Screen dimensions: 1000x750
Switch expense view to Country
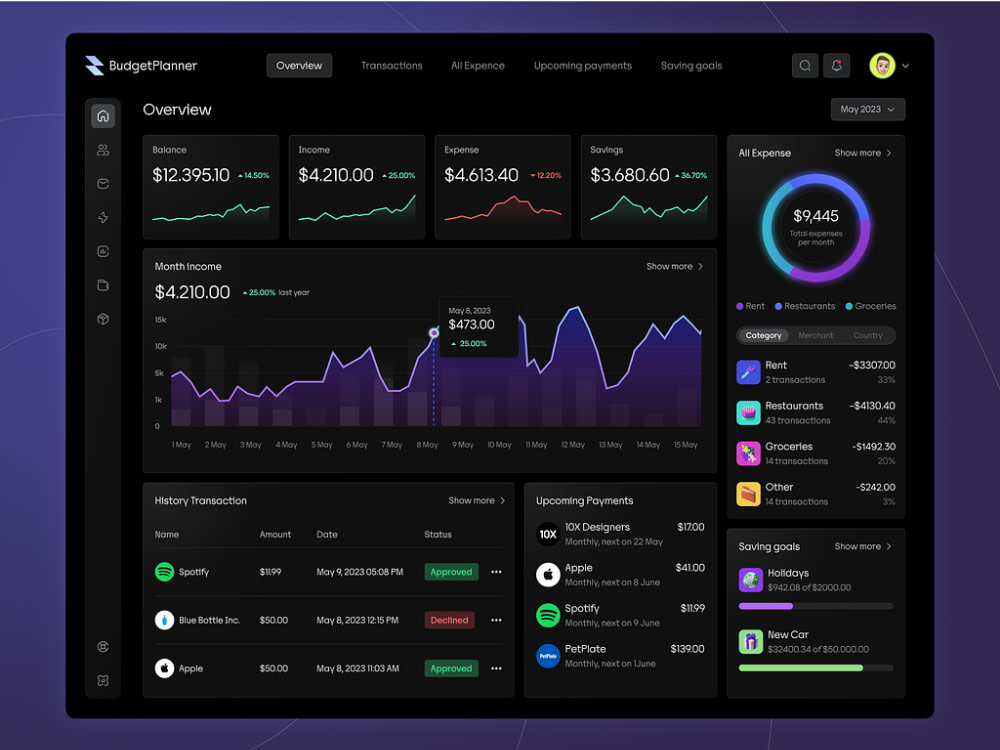867,335
